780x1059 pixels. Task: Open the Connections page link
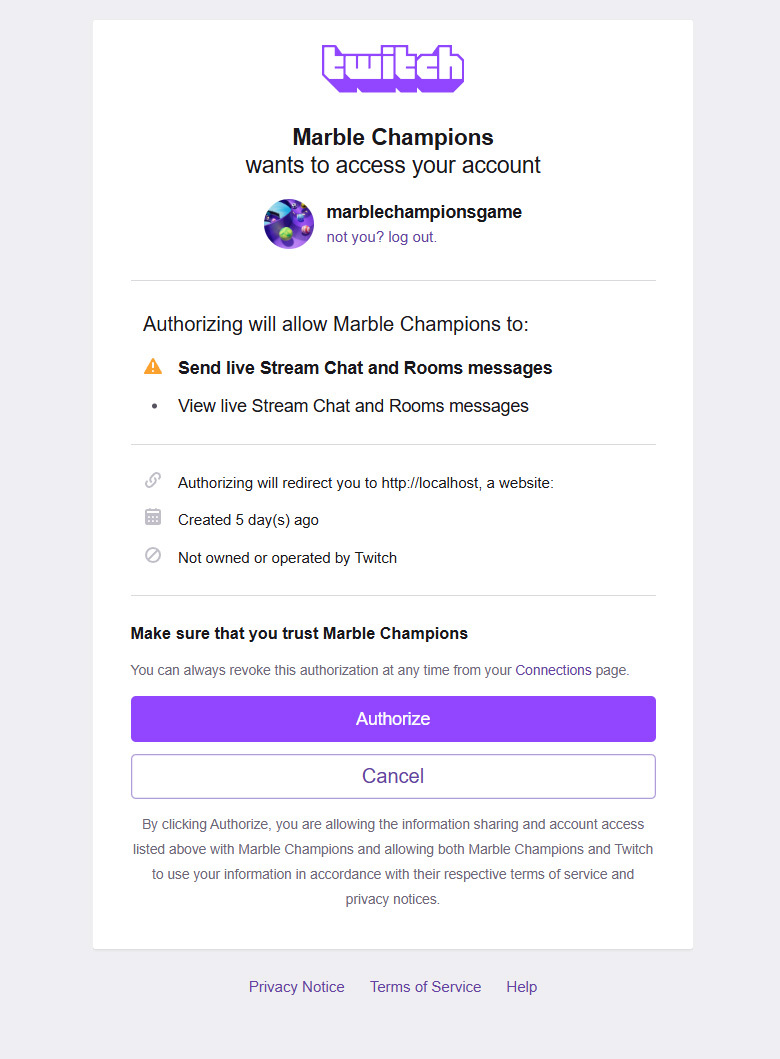tap(553, 670)
